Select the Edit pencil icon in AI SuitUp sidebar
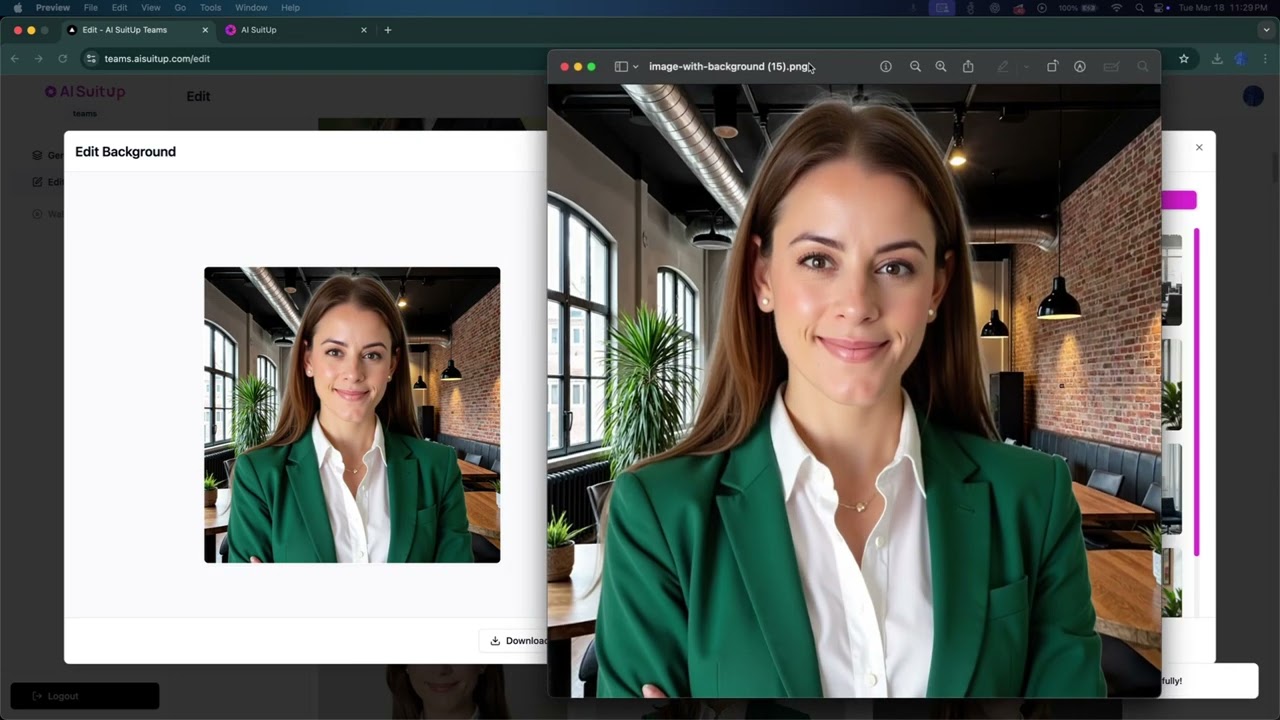 tap(37, 181)
